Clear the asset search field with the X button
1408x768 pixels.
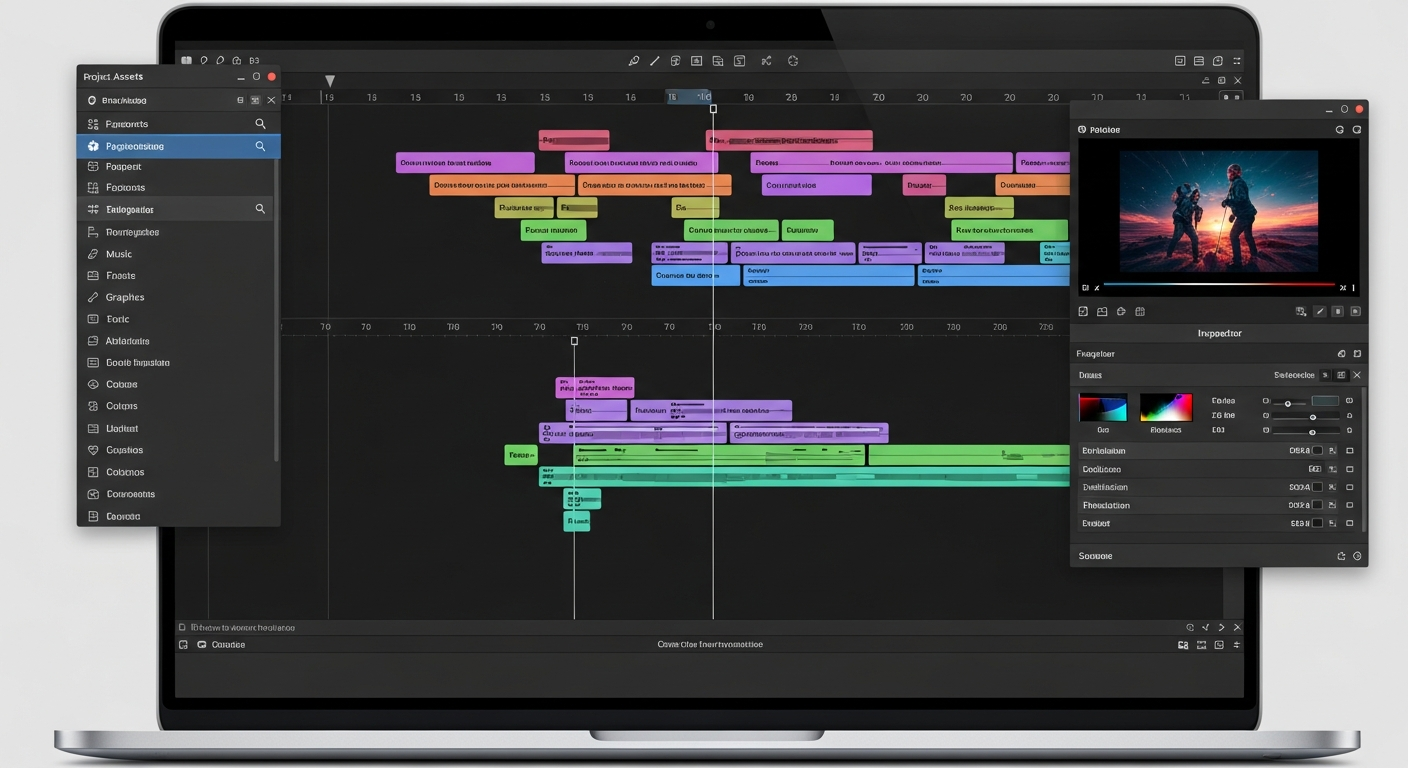270,100
